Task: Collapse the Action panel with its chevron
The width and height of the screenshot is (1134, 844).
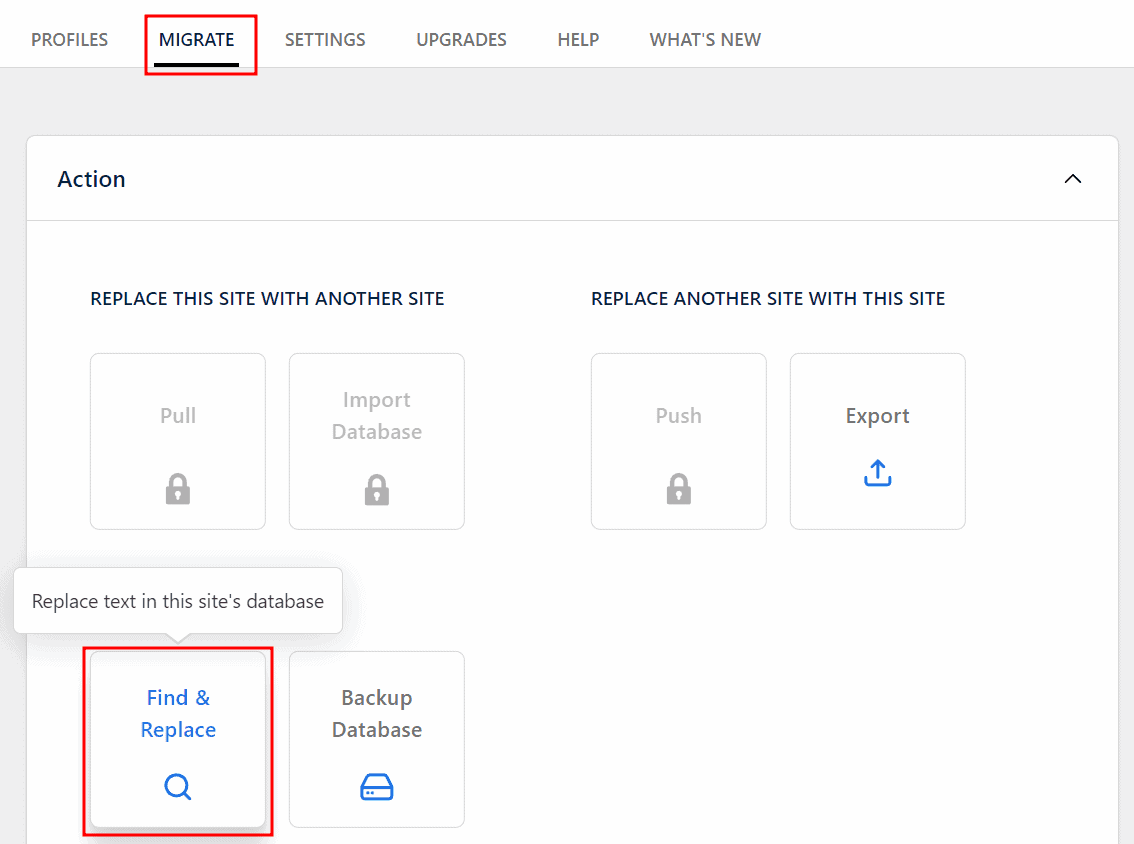Action: (1073, 178)
